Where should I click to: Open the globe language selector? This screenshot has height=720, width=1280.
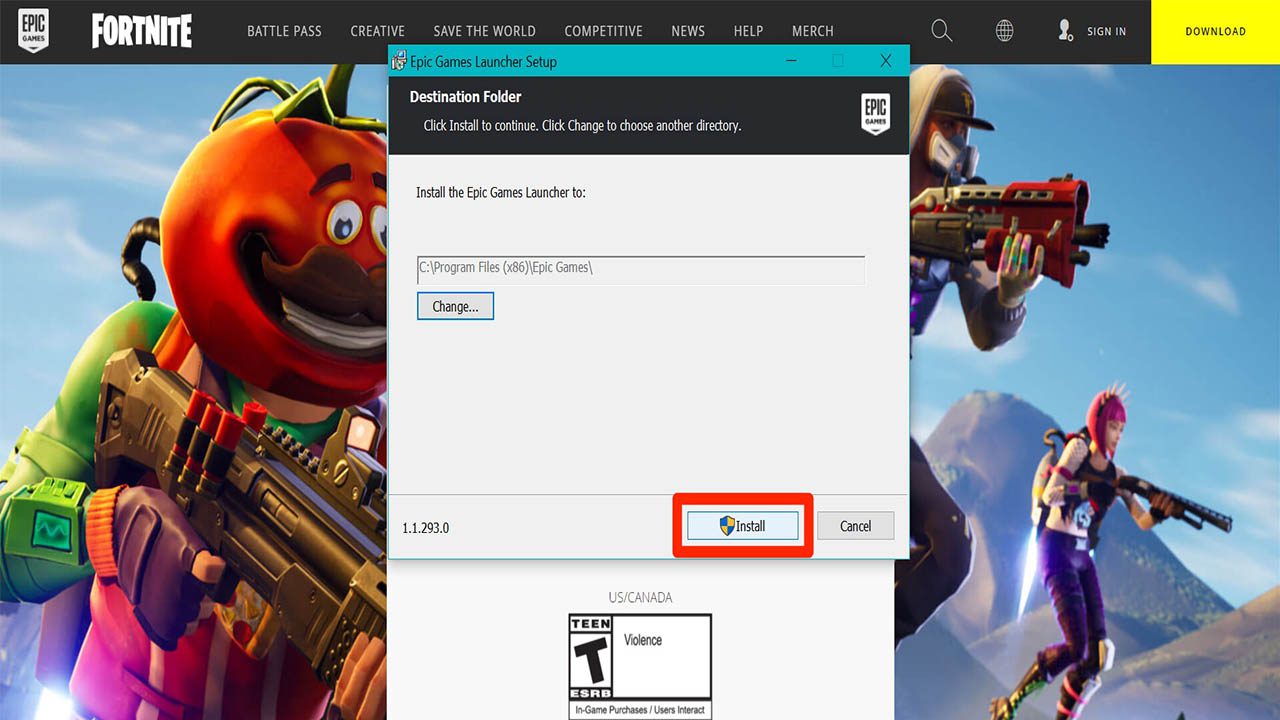tap(1004, 31)
